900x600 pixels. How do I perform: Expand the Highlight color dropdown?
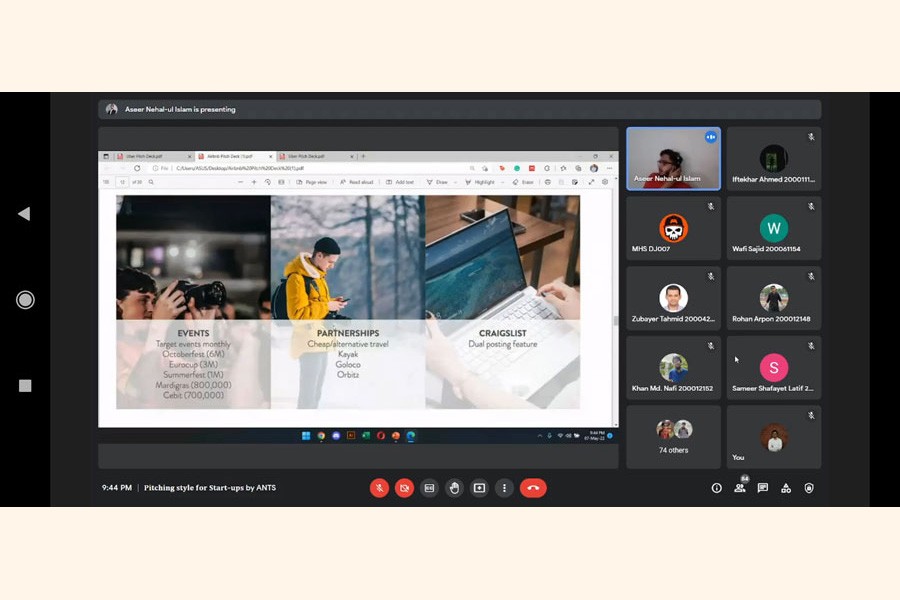point(501,182)
